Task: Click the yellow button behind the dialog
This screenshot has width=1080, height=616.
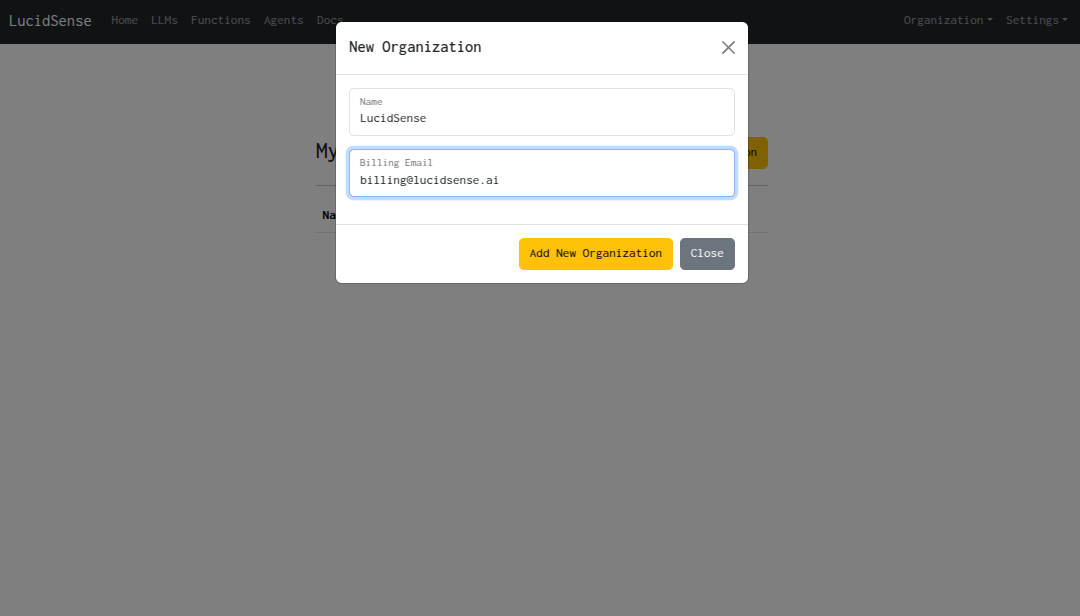Action: point(757,152)
